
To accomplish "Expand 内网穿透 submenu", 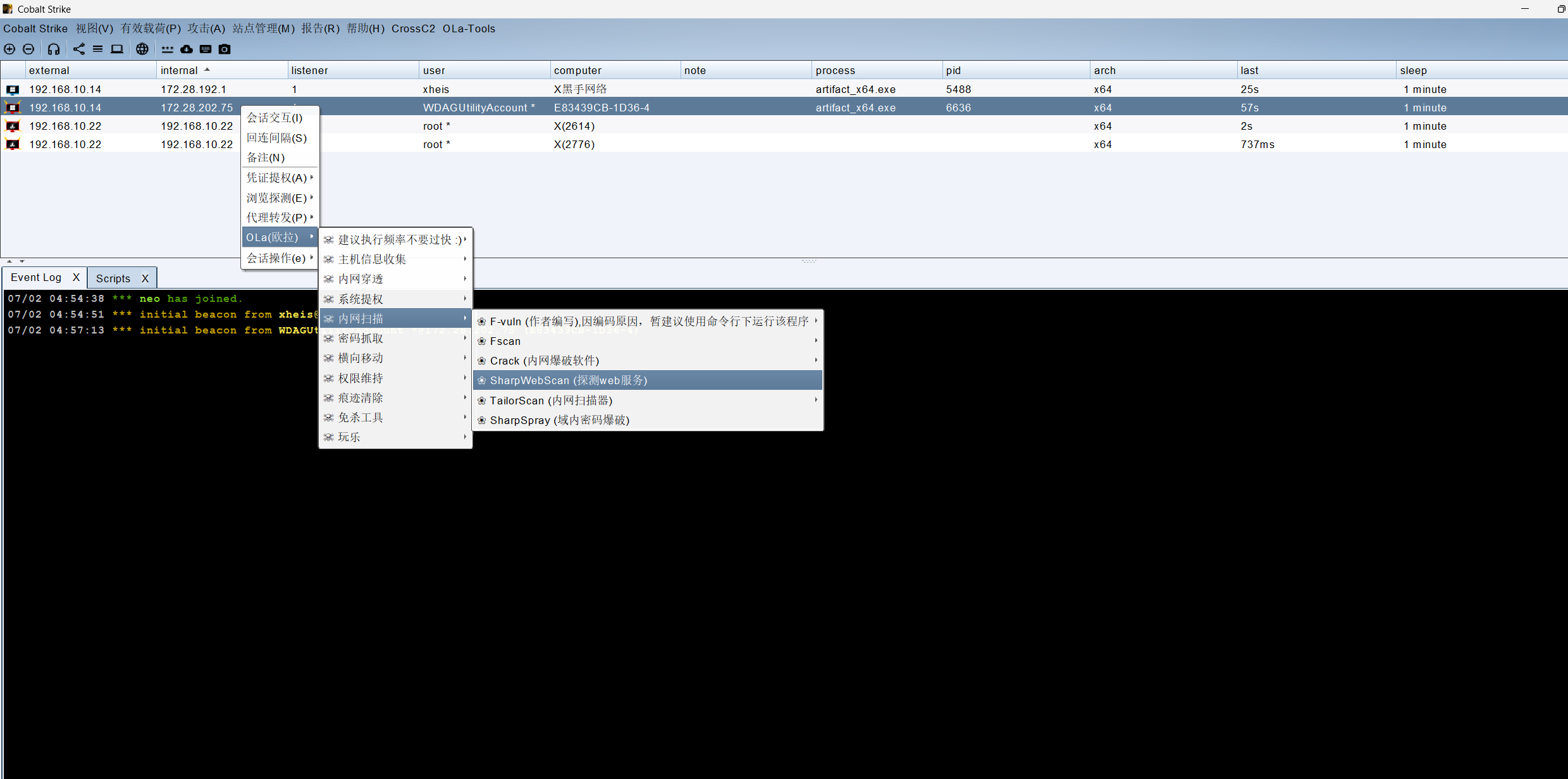I will 395,279.
